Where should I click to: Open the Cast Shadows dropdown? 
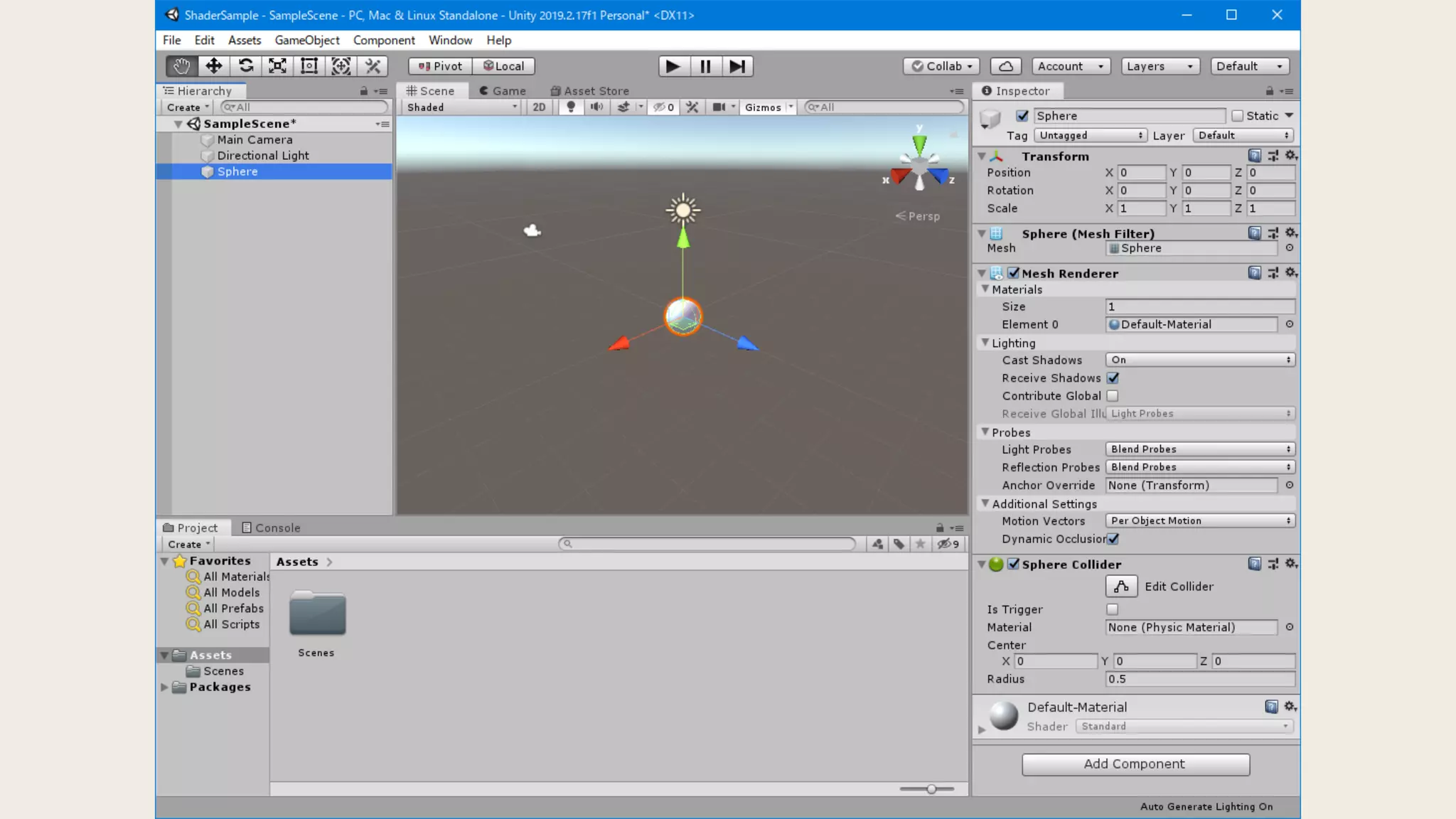click(1200, 360)
